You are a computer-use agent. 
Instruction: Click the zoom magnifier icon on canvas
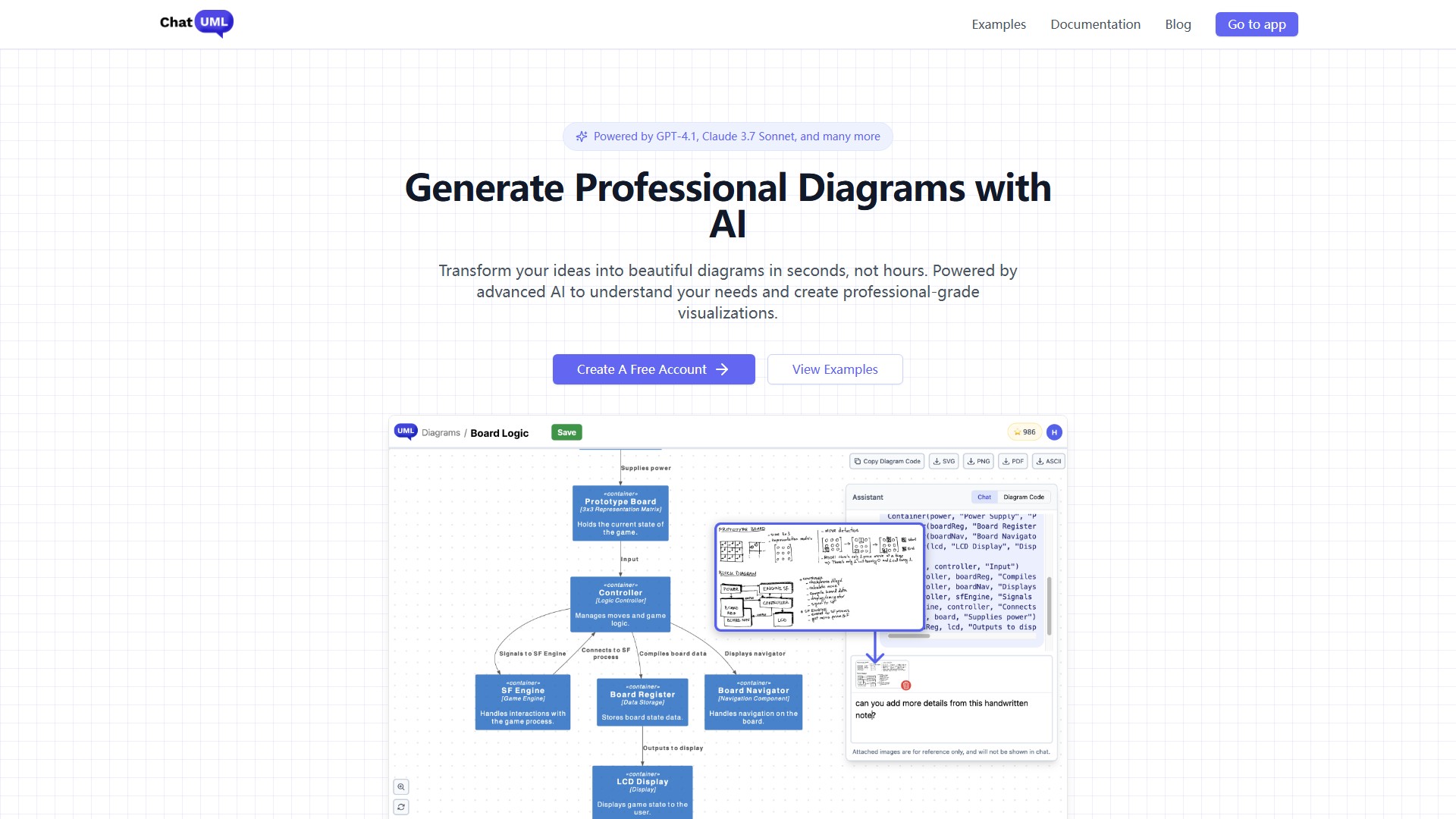[401, 787]
